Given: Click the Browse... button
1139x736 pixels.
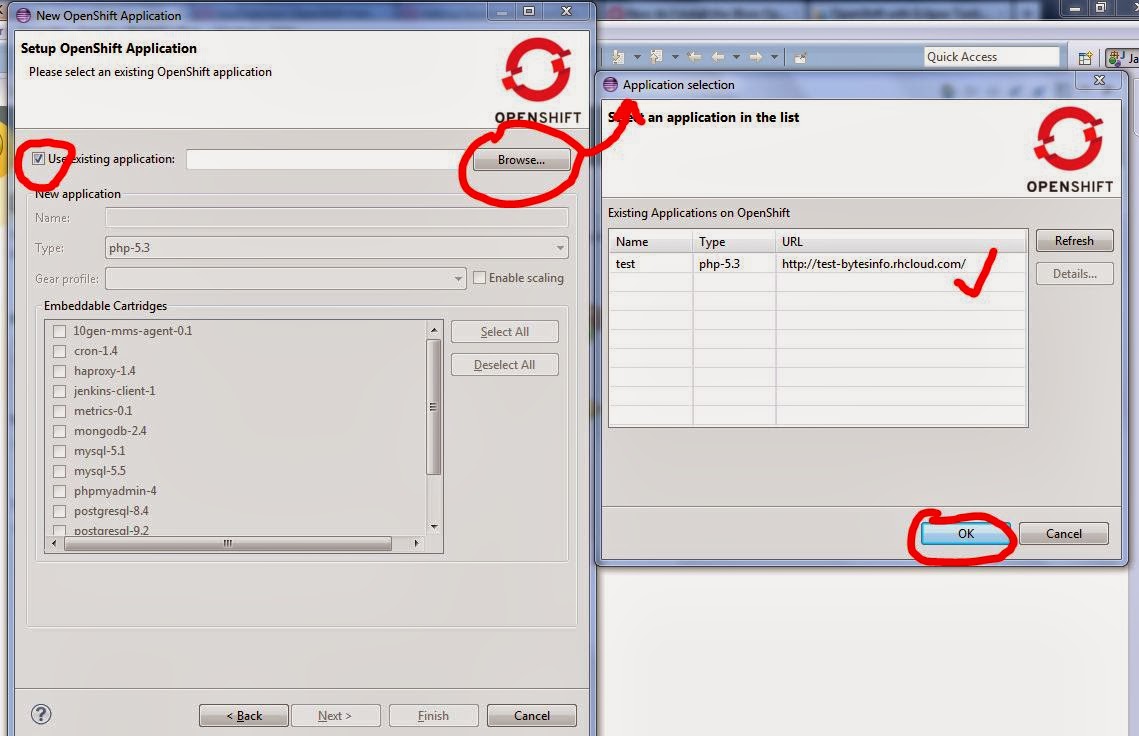Looking at the screenshot, I should [521, 160].
